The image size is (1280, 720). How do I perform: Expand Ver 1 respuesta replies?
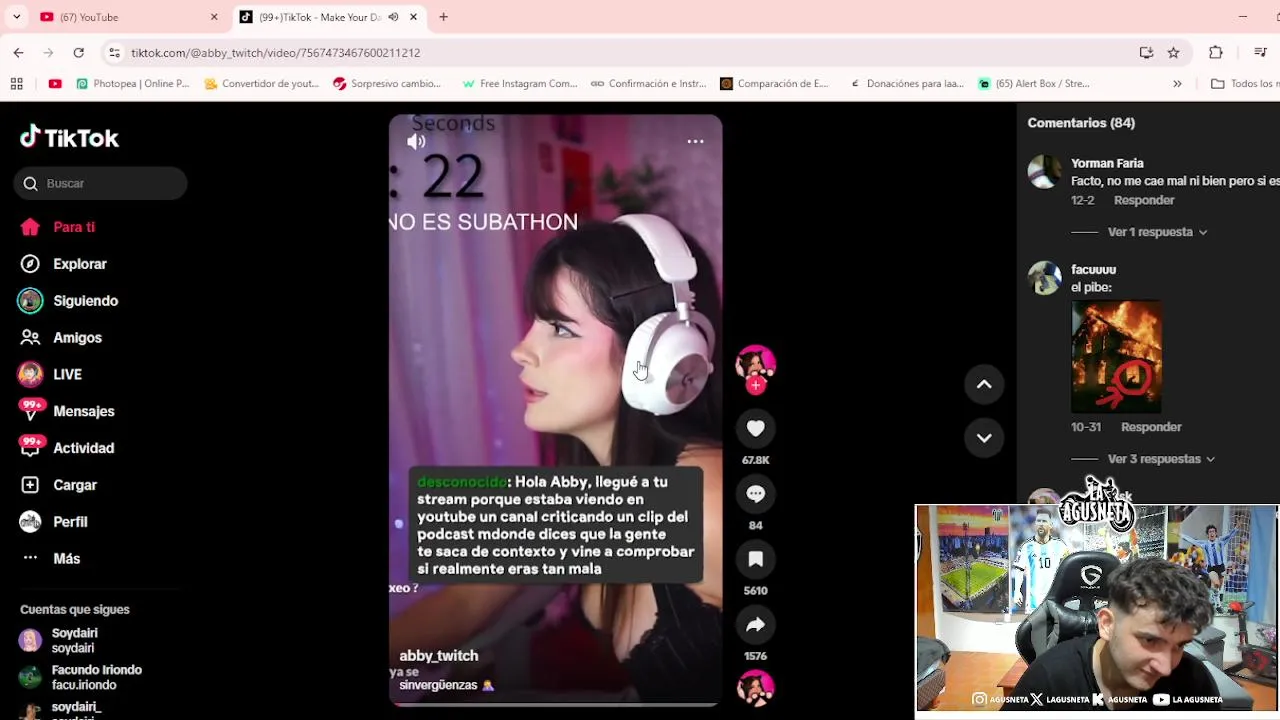tap(1157, 232)
